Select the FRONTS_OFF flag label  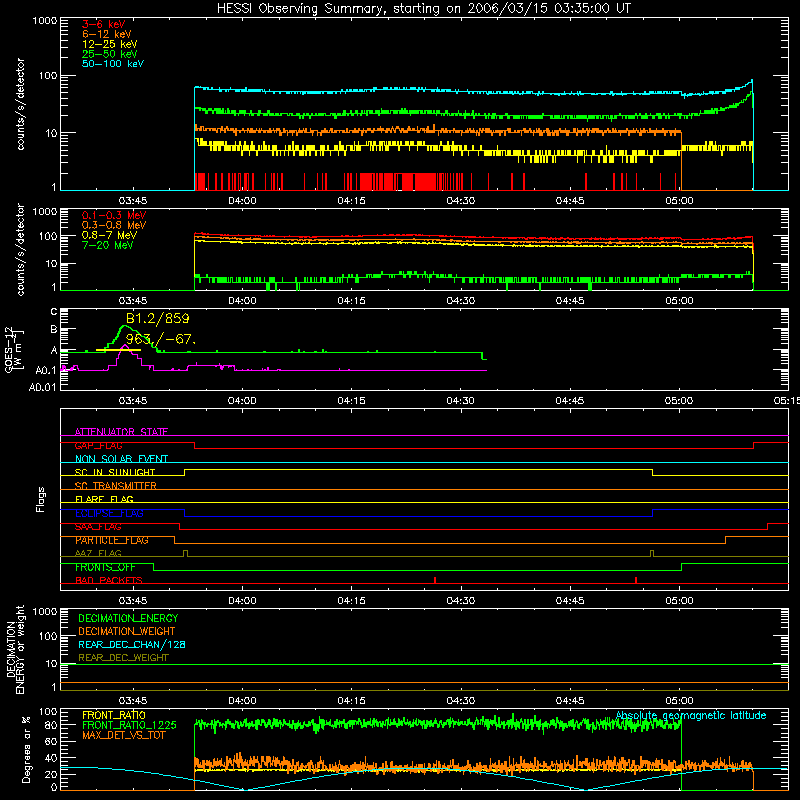tap(105, 567)
